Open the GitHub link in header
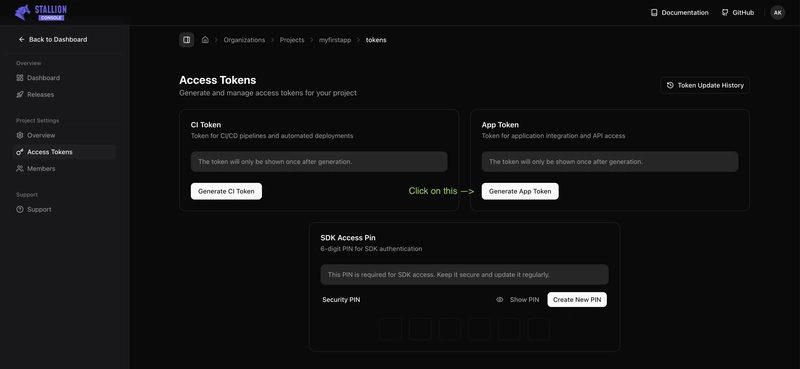 point(738,13)
